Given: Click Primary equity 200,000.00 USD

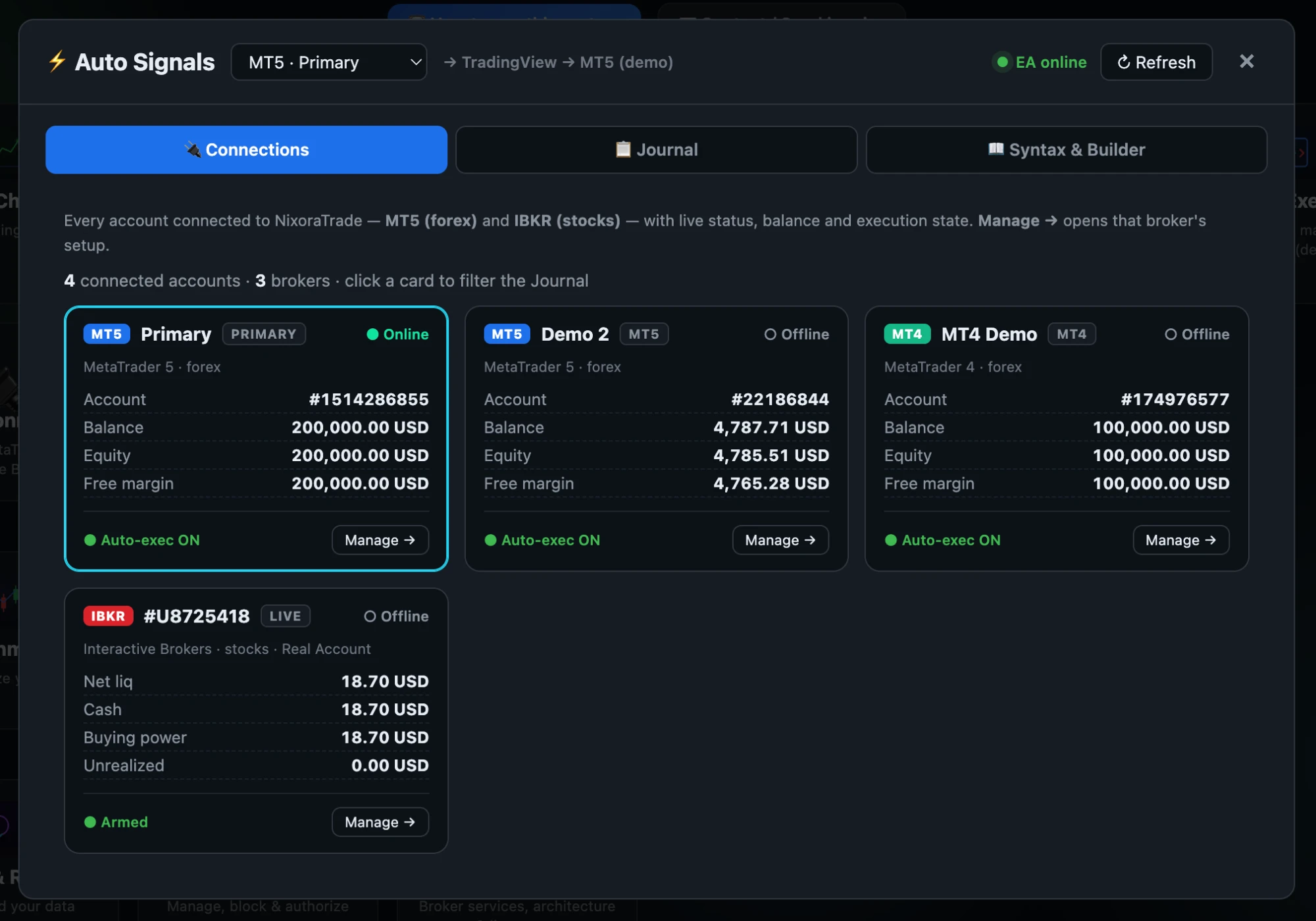Looking at the screenshot, I should pos(360,455).
